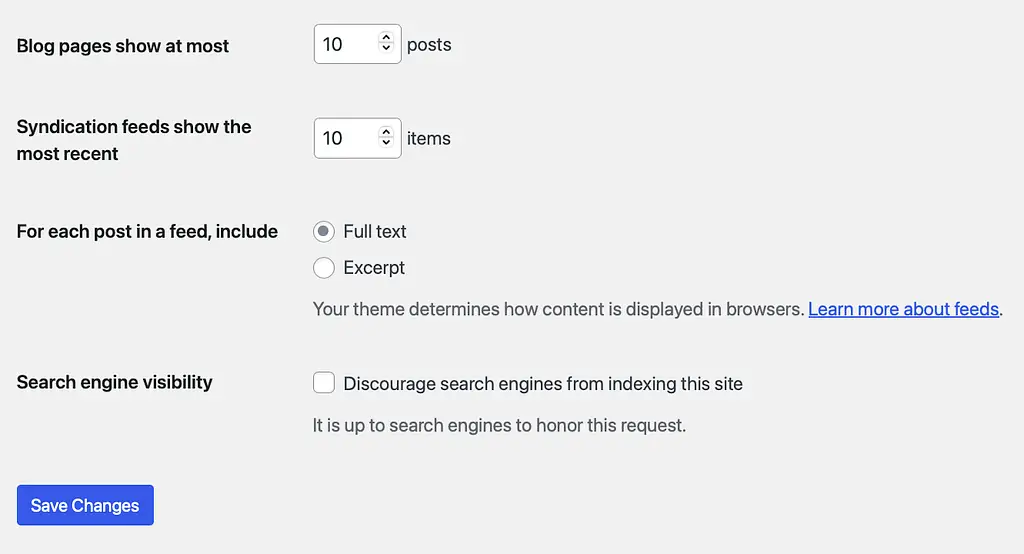1024x554 pixels.
Task: Click the "Blog pages show at most" label
Action: (x=123, y=46)
